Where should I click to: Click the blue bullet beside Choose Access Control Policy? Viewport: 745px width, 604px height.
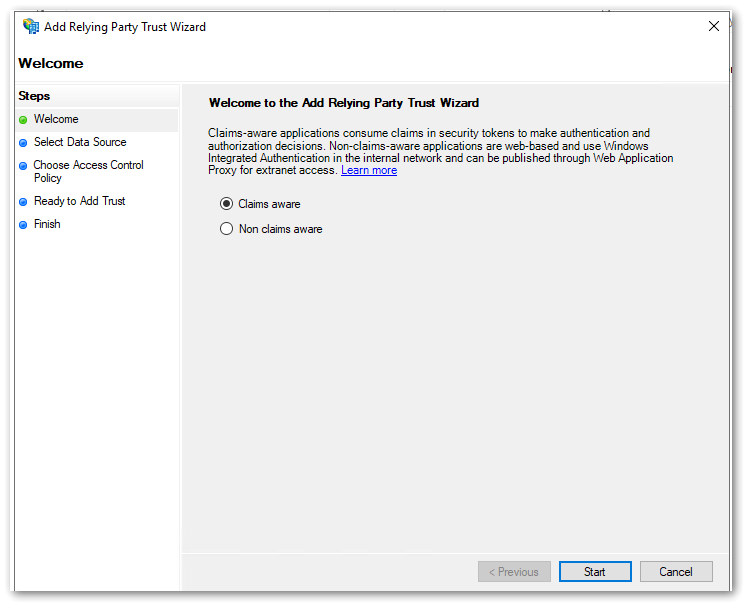23,166
